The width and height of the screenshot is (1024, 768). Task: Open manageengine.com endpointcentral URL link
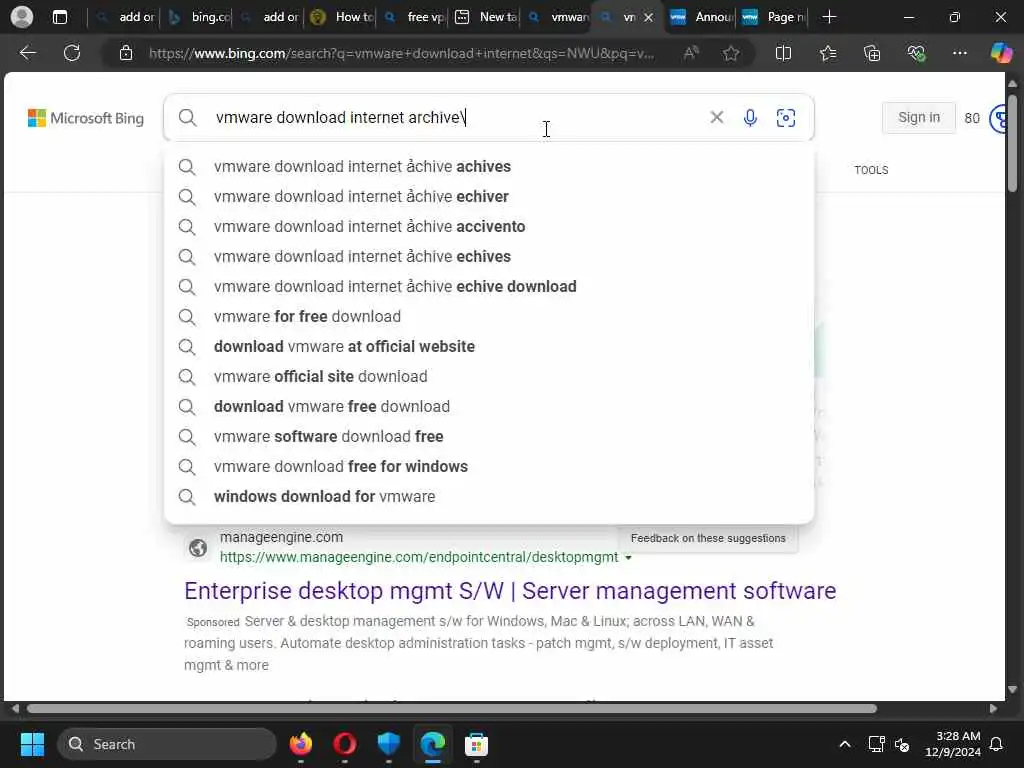tap(419, 557)
